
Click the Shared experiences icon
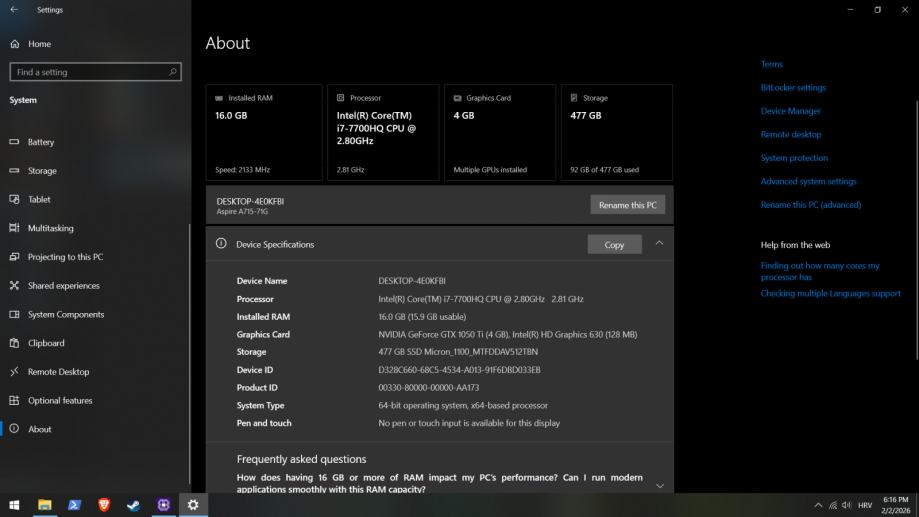click(14, 285)
